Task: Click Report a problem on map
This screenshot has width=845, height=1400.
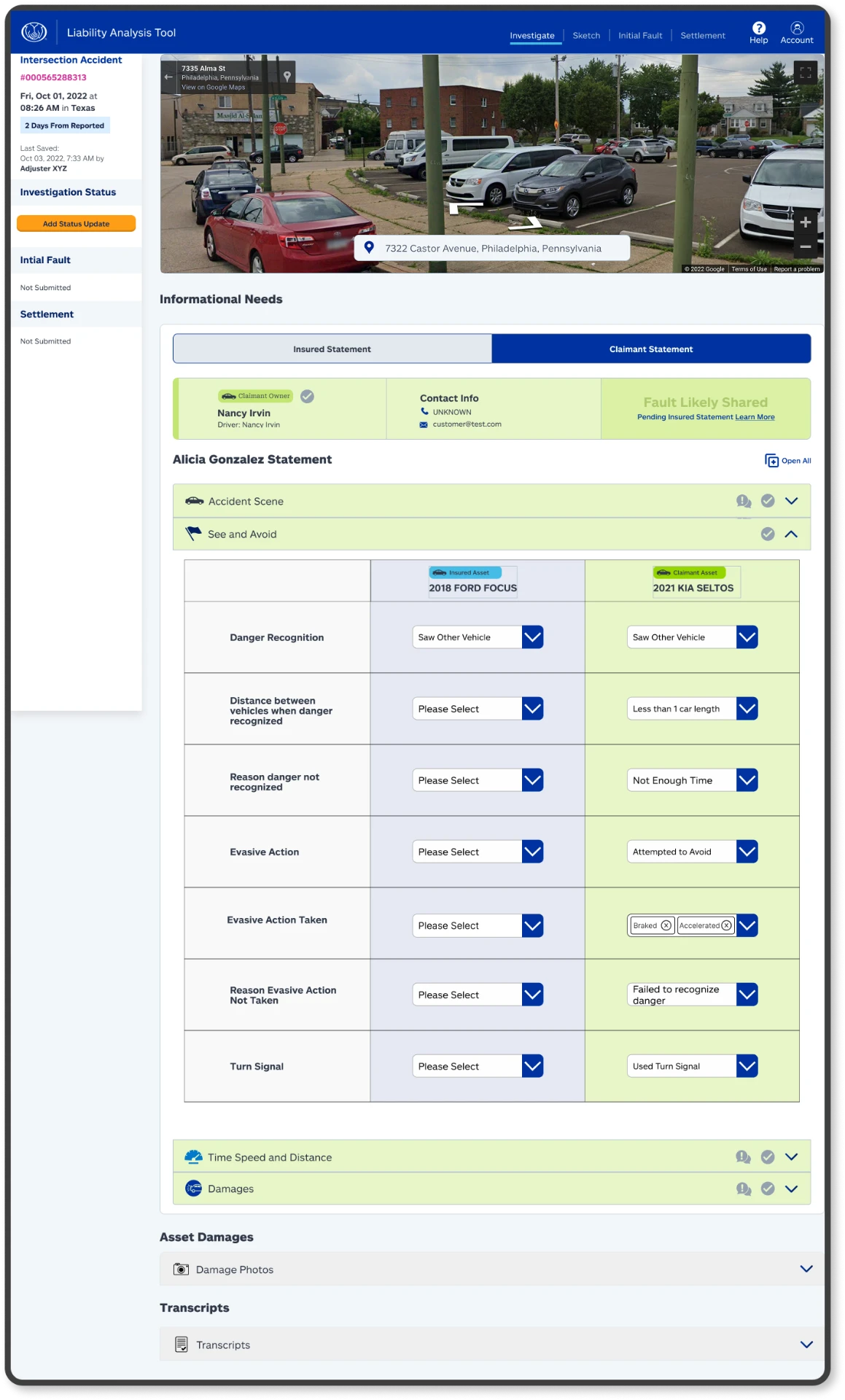Action: tap(797, 269)
